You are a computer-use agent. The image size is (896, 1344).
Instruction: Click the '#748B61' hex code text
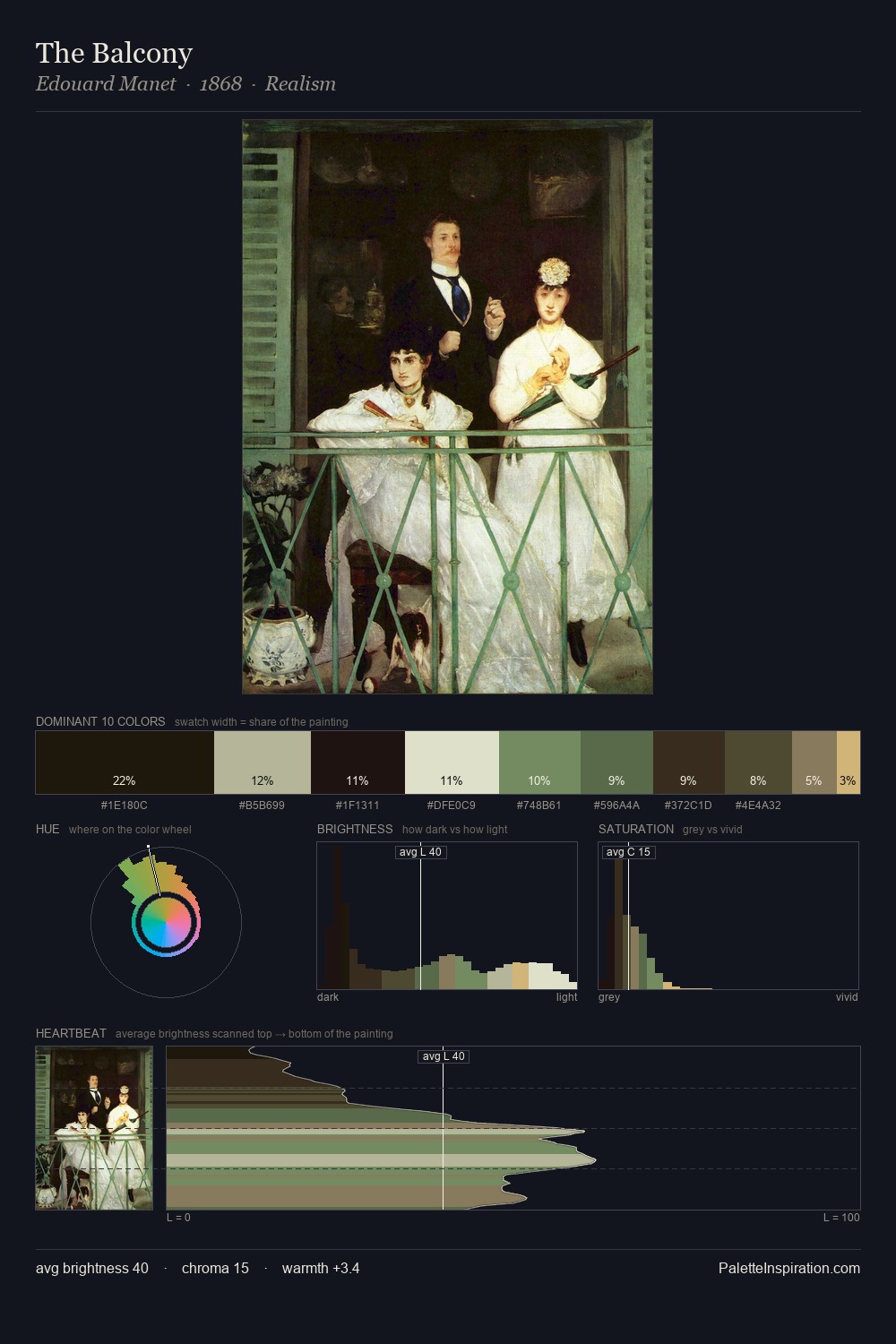(539, 806)
